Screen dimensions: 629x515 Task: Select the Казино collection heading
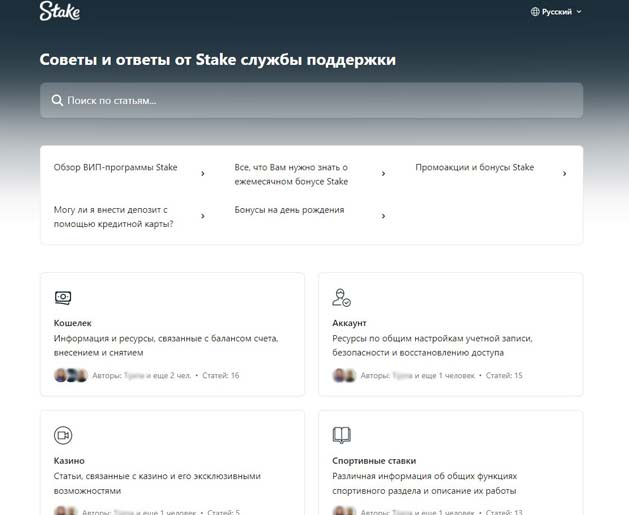click(x=69, y=461)
